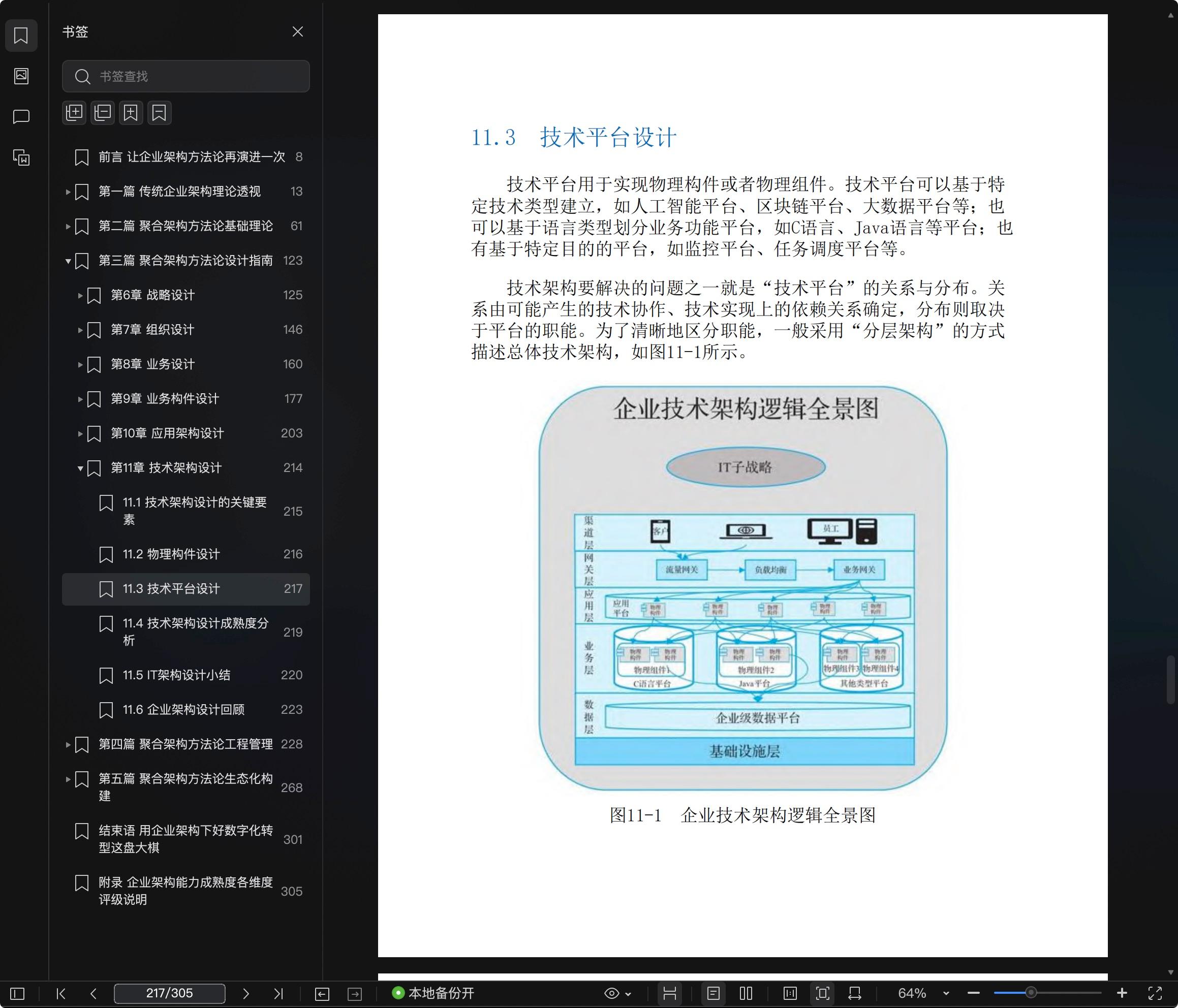The width and height of the screenshot is (1178, 1008).
Task: Click the 第6章 战略设计 bookmark text
Action: tap(152, 295)
